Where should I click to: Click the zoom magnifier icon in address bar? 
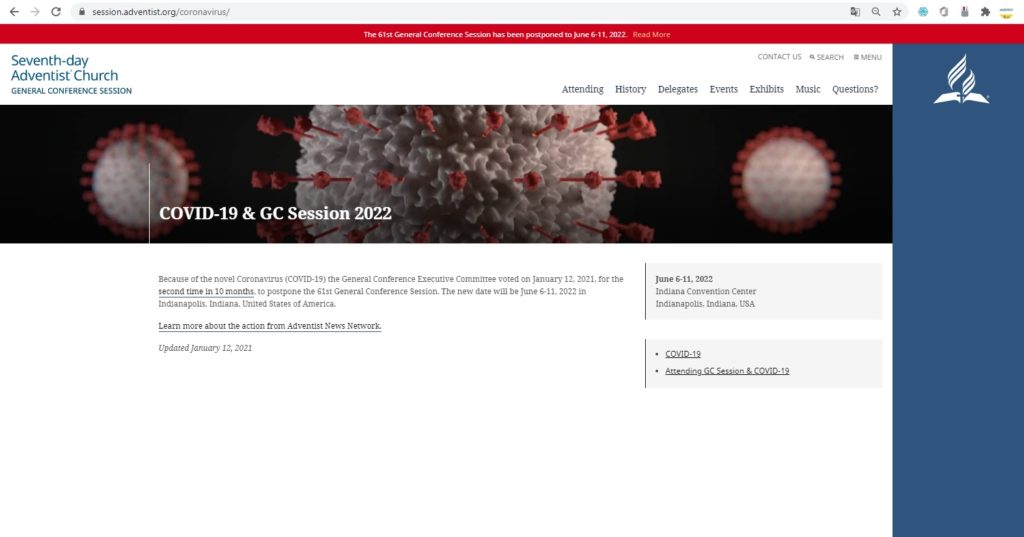876,12
